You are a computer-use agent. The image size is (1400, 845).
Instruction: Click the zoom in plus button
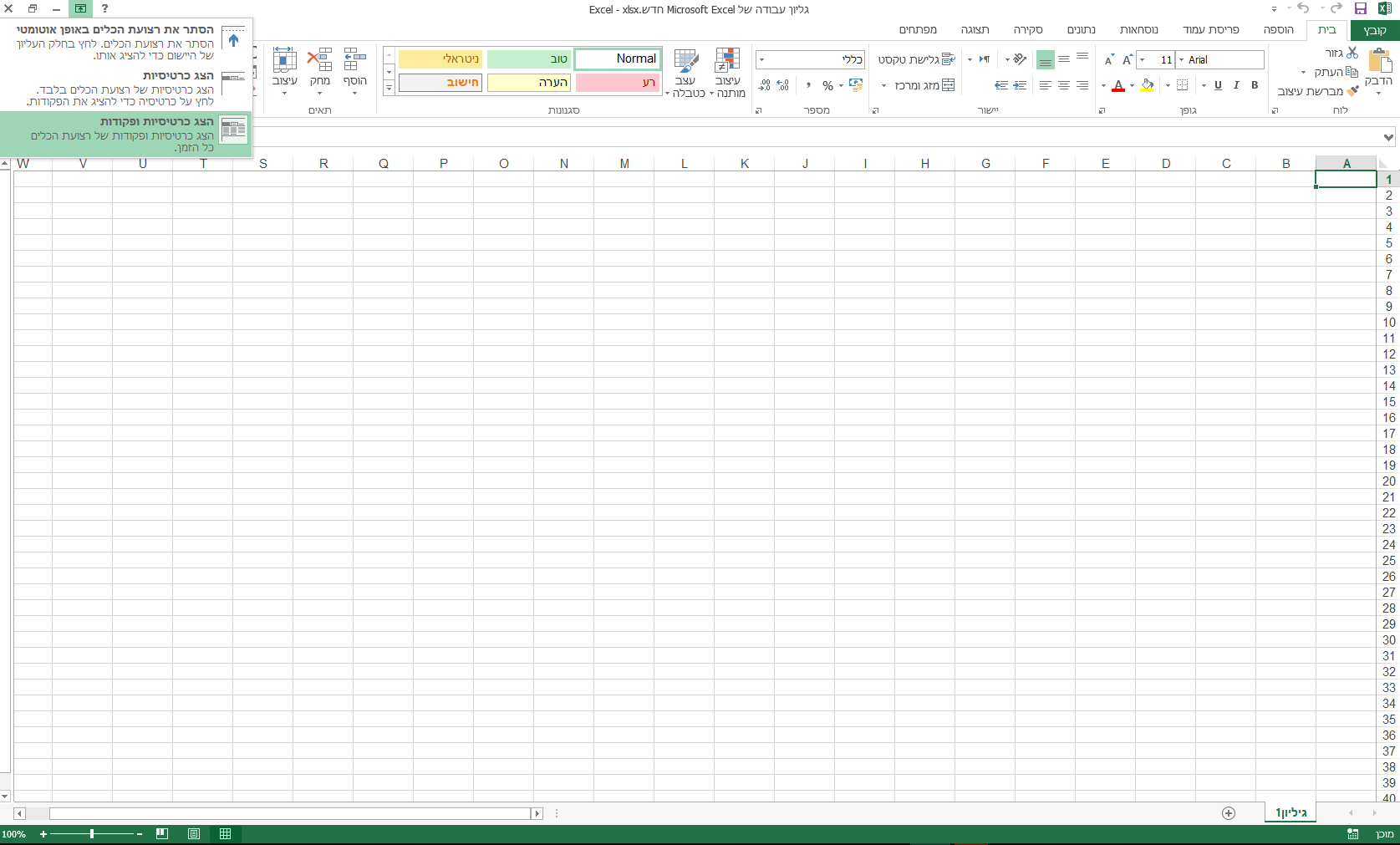point(43,834)
